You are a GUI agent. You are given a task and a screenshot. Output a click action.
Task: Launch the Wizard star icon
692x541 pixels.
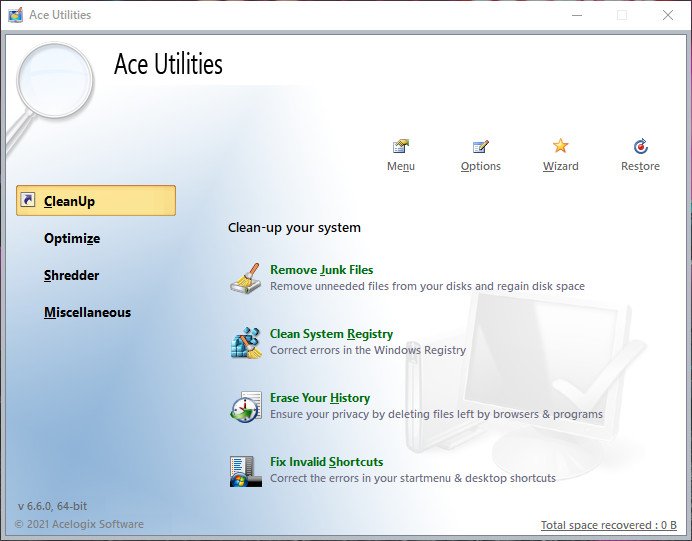560,146
